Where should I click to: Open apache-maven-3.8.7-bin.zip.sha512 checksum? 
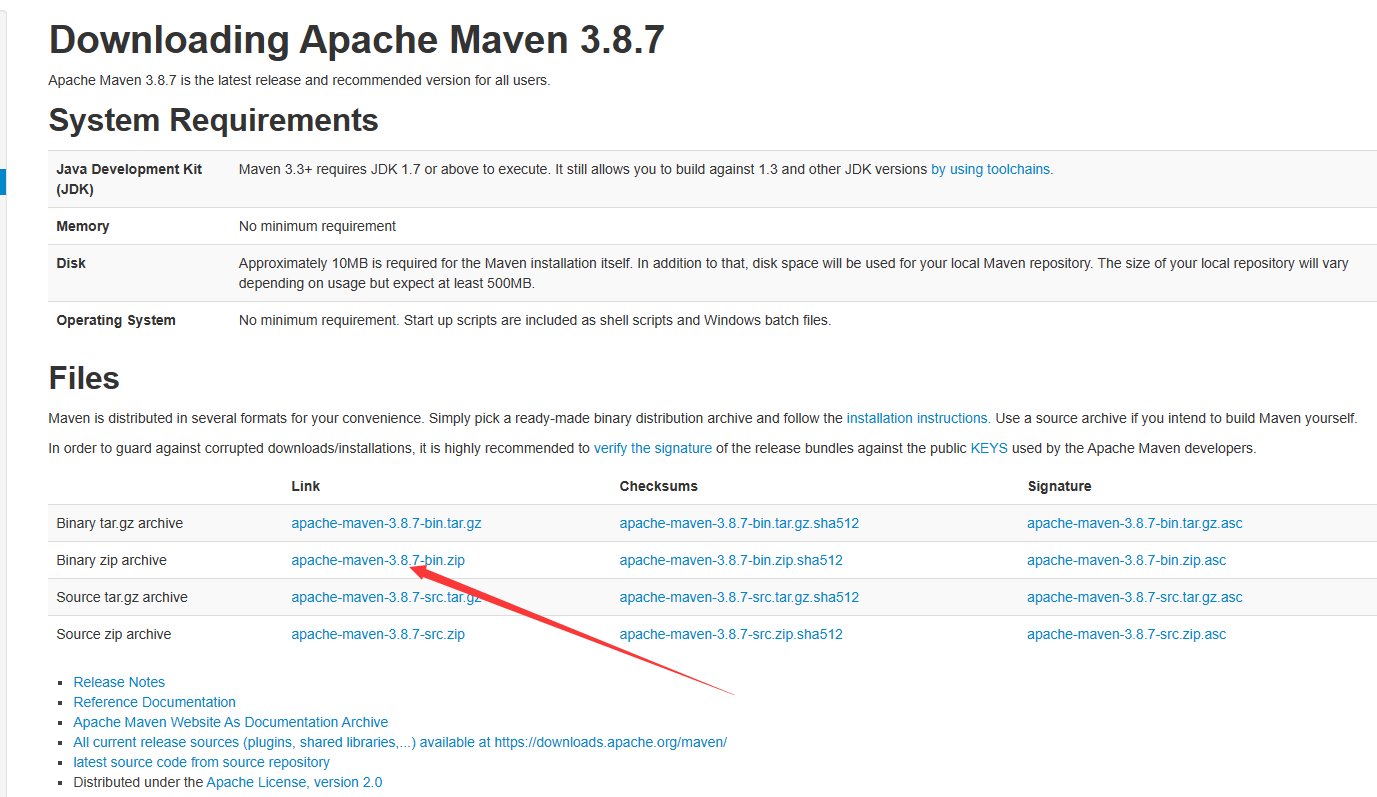pos(731,560)
